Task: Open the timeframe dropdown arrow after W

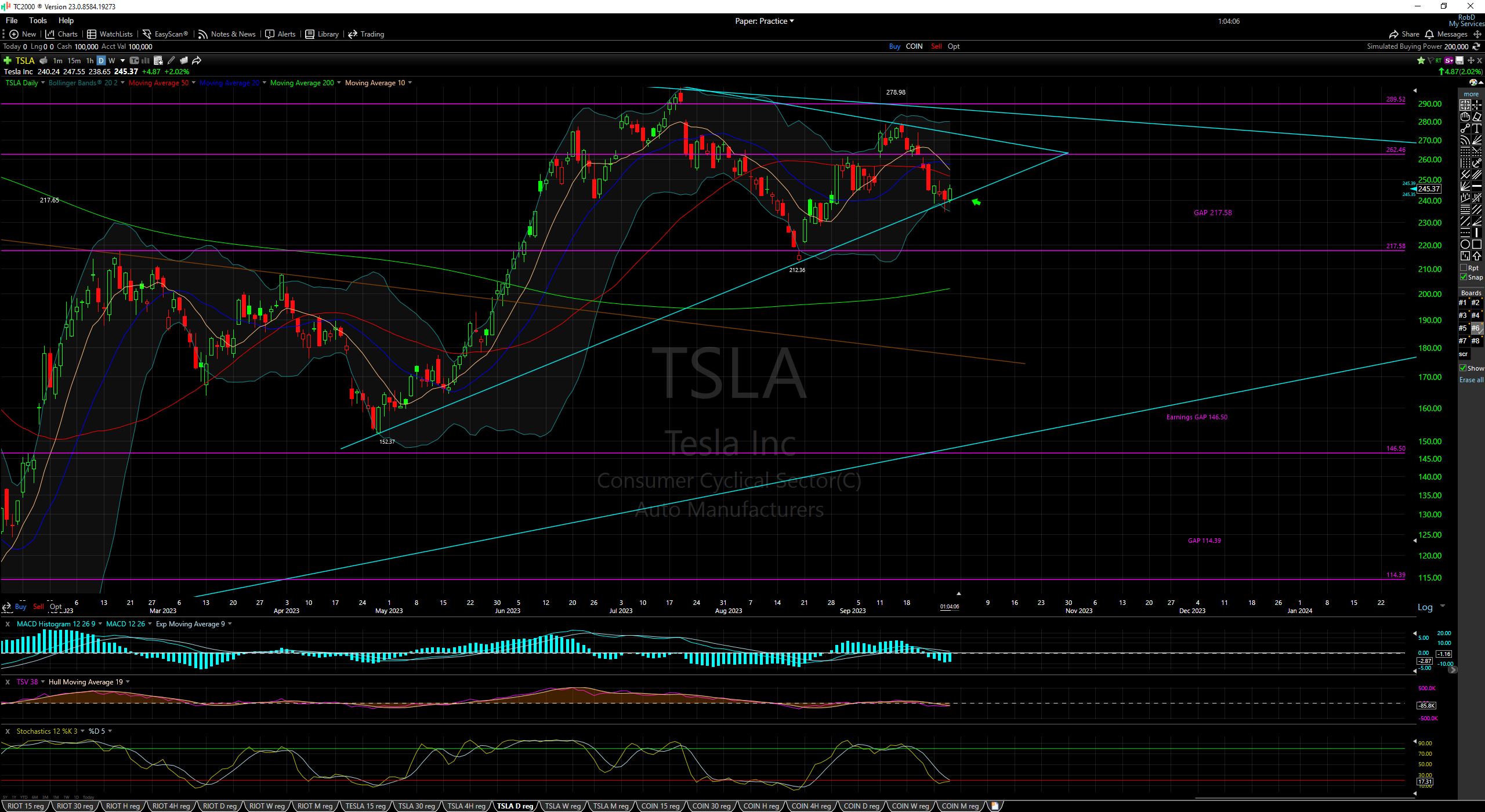Action: point(123,61)
